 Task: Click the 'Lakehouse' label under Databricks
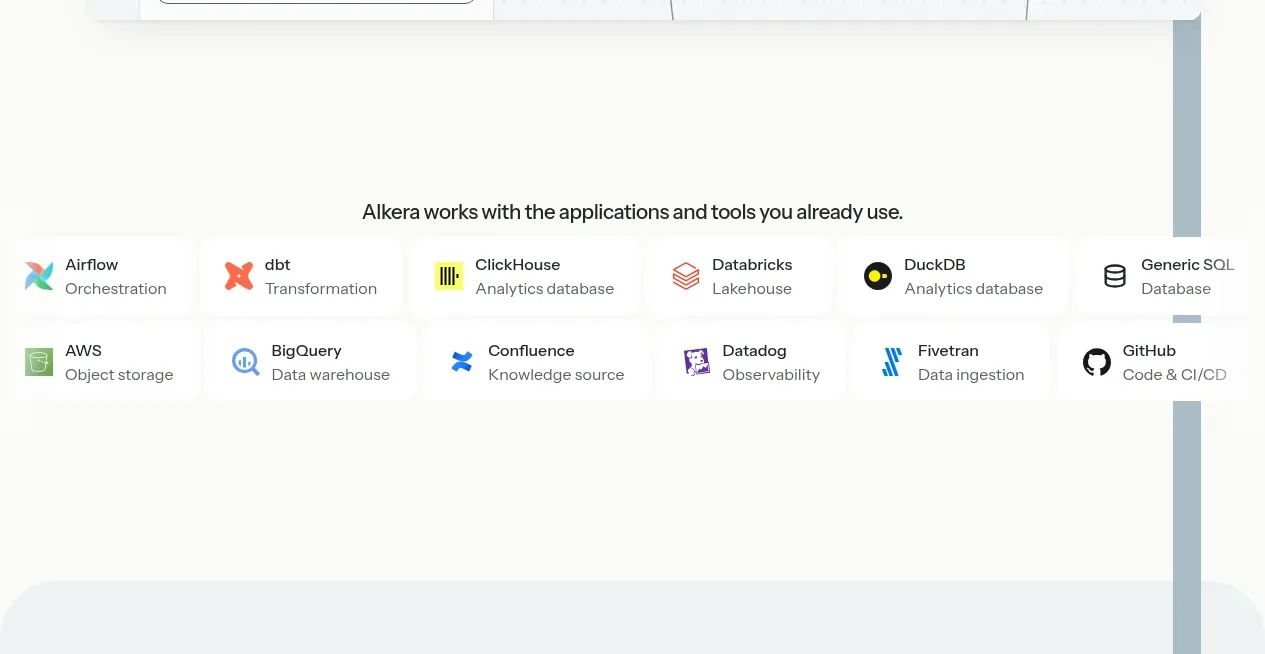[752, 289]
